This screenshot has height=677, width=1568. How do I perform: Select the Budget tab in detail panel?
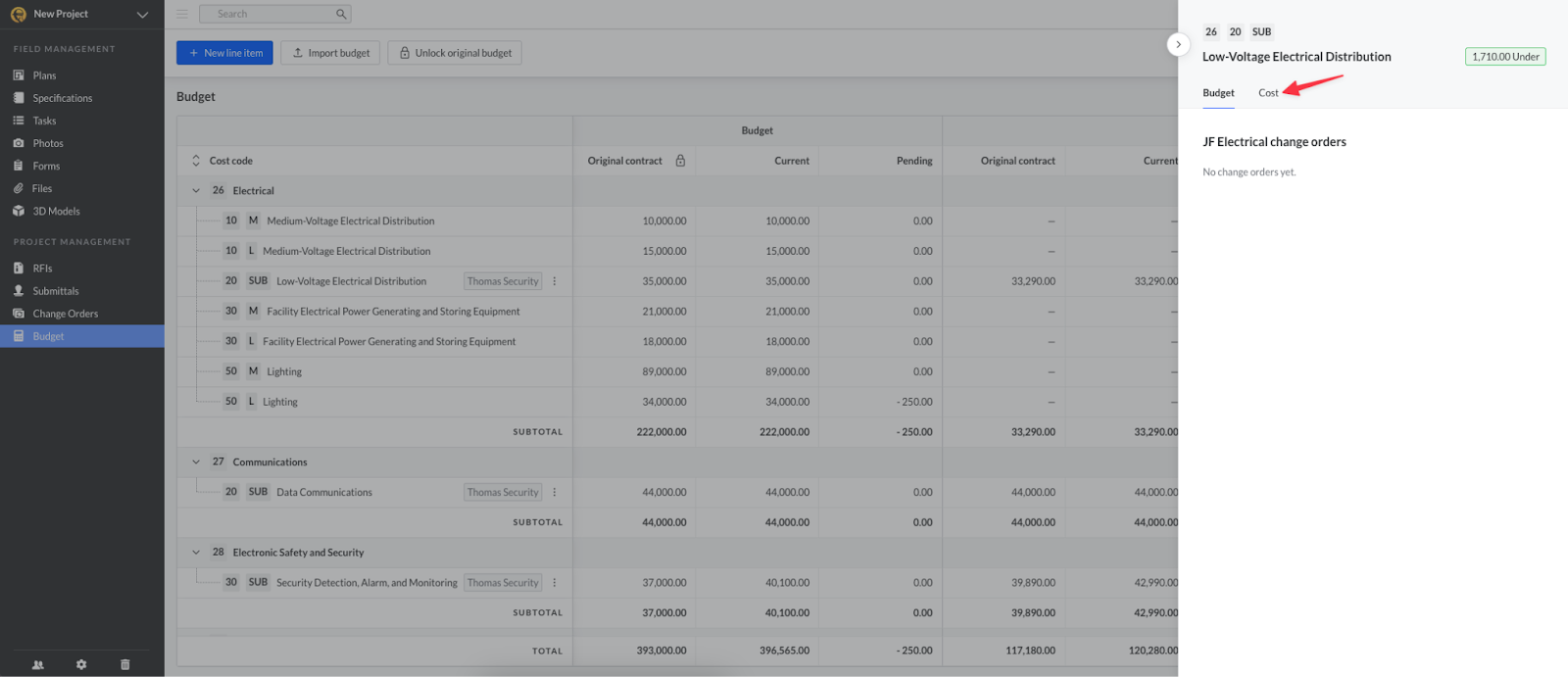click(1218, 93)
